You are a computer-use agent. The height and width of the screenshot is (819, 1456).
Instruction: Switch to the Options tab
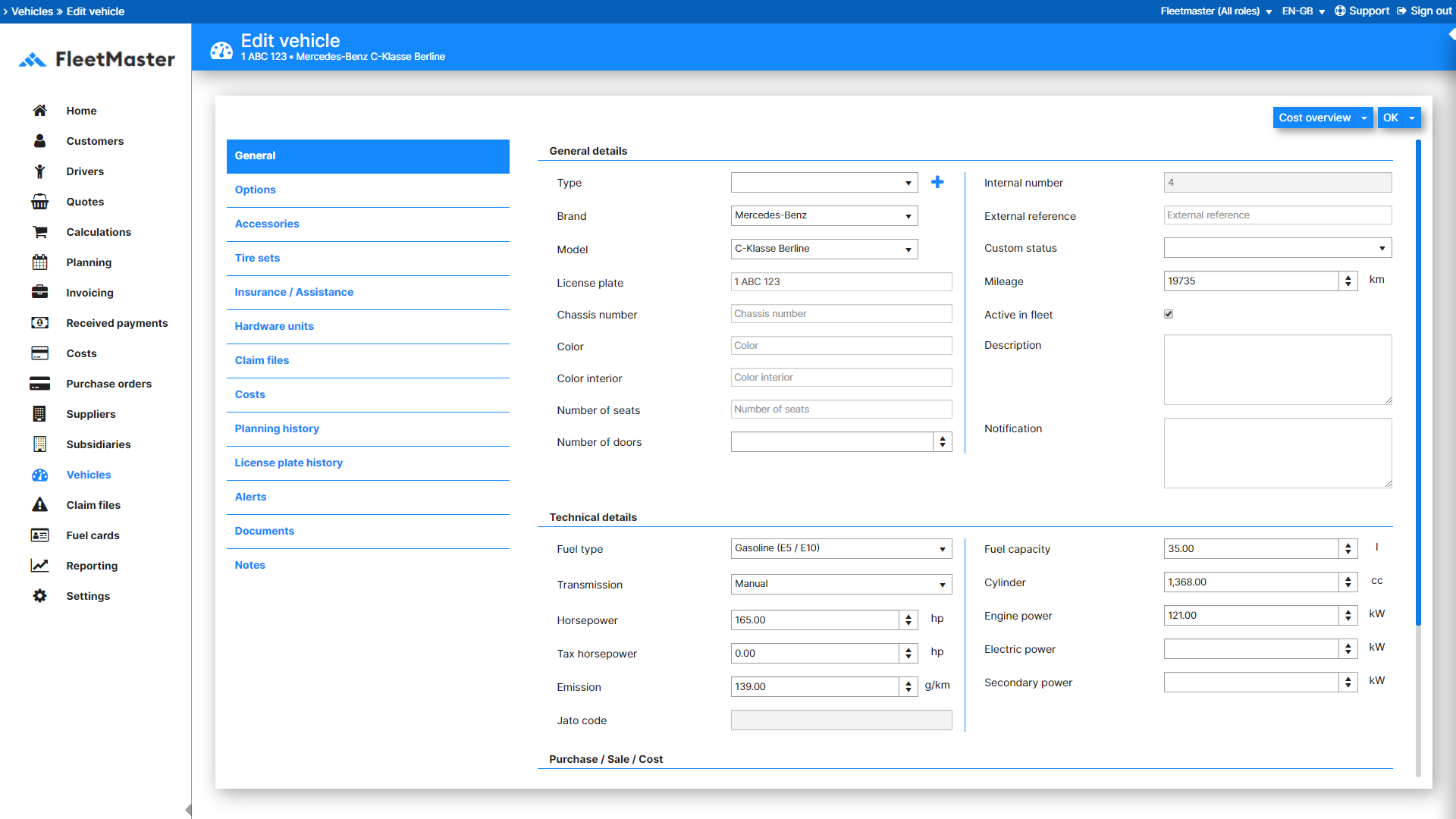coord(368,190)
